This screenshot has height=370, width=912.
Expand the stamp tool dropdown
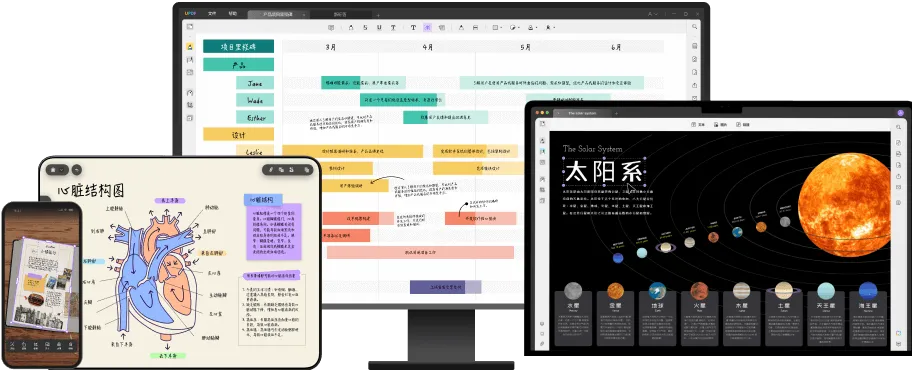[x=532, y=27]
